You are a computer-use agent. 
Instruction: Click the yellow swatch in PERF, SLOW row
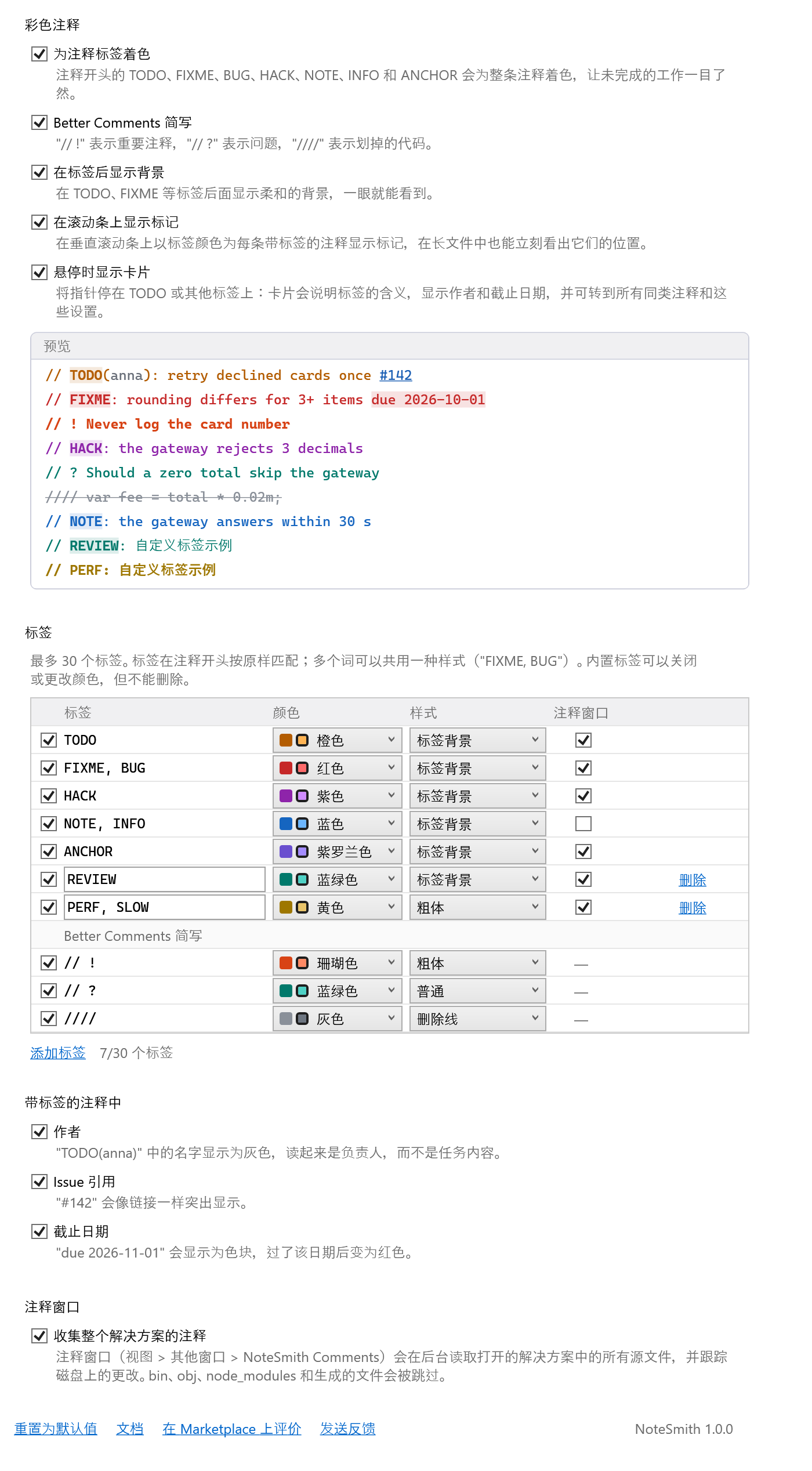[x=286, y=907]
